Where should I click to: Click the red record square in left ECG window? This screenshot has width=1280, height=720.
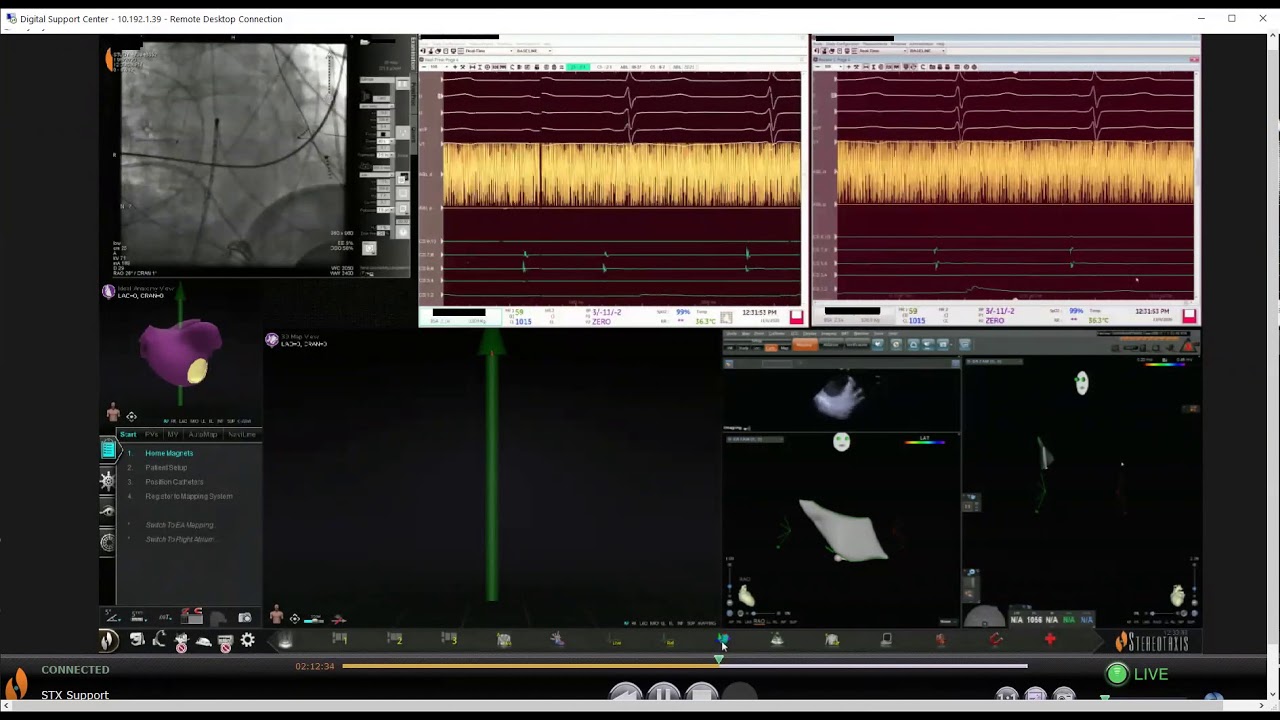tap(796, 317)
